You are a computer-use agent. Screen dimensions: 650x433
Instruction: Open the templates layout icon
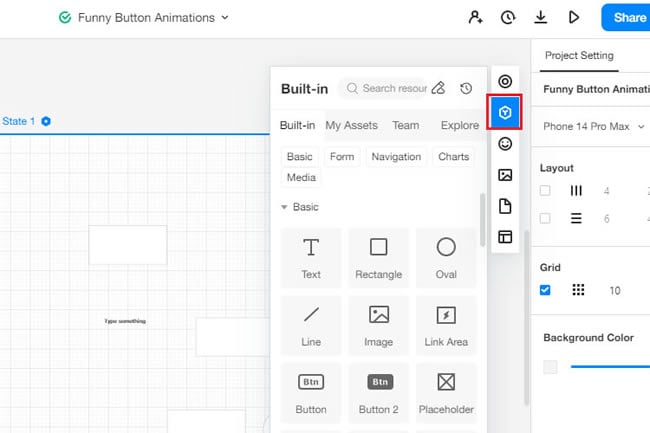(x=505, y=237)
